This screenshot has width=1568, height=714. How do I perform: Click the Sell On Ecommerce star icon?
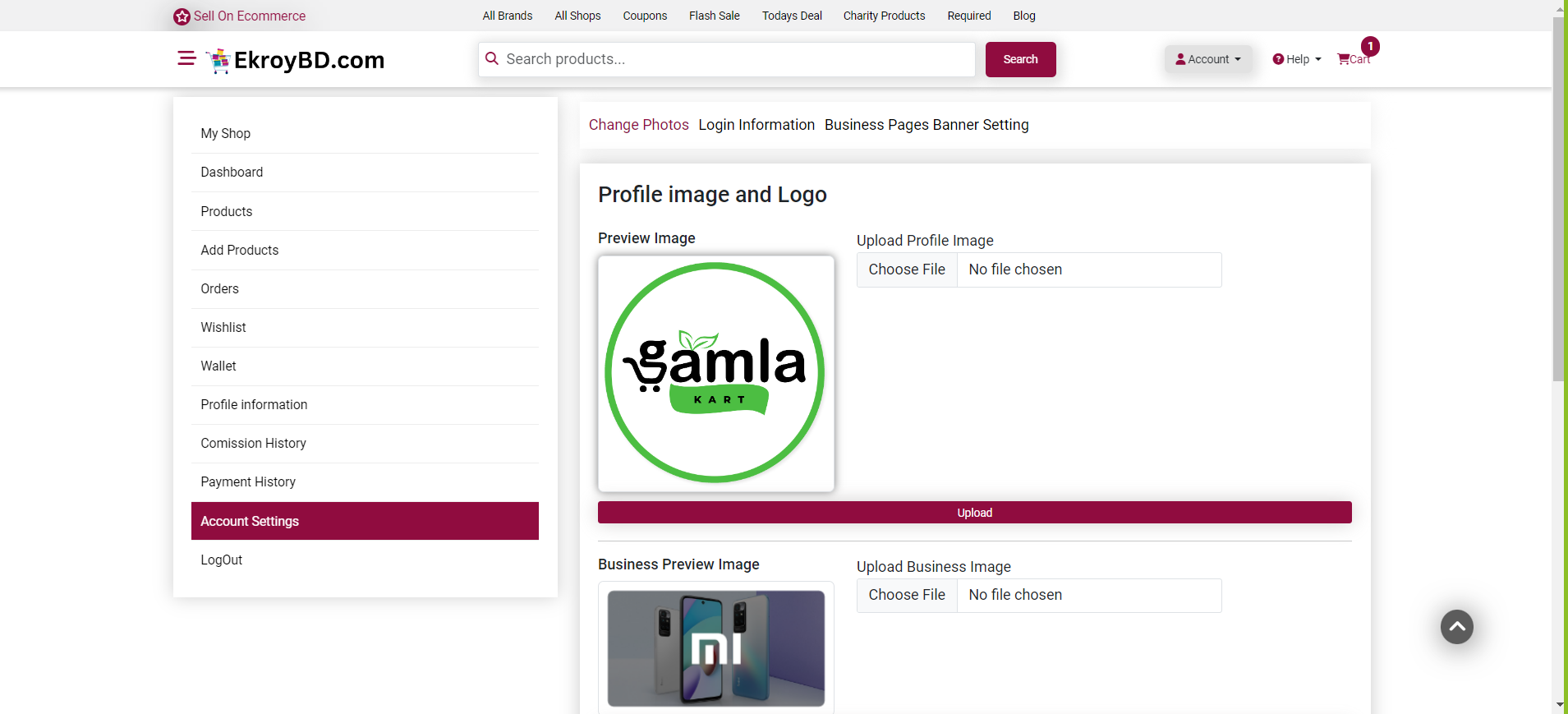click(x=182, y=16)
